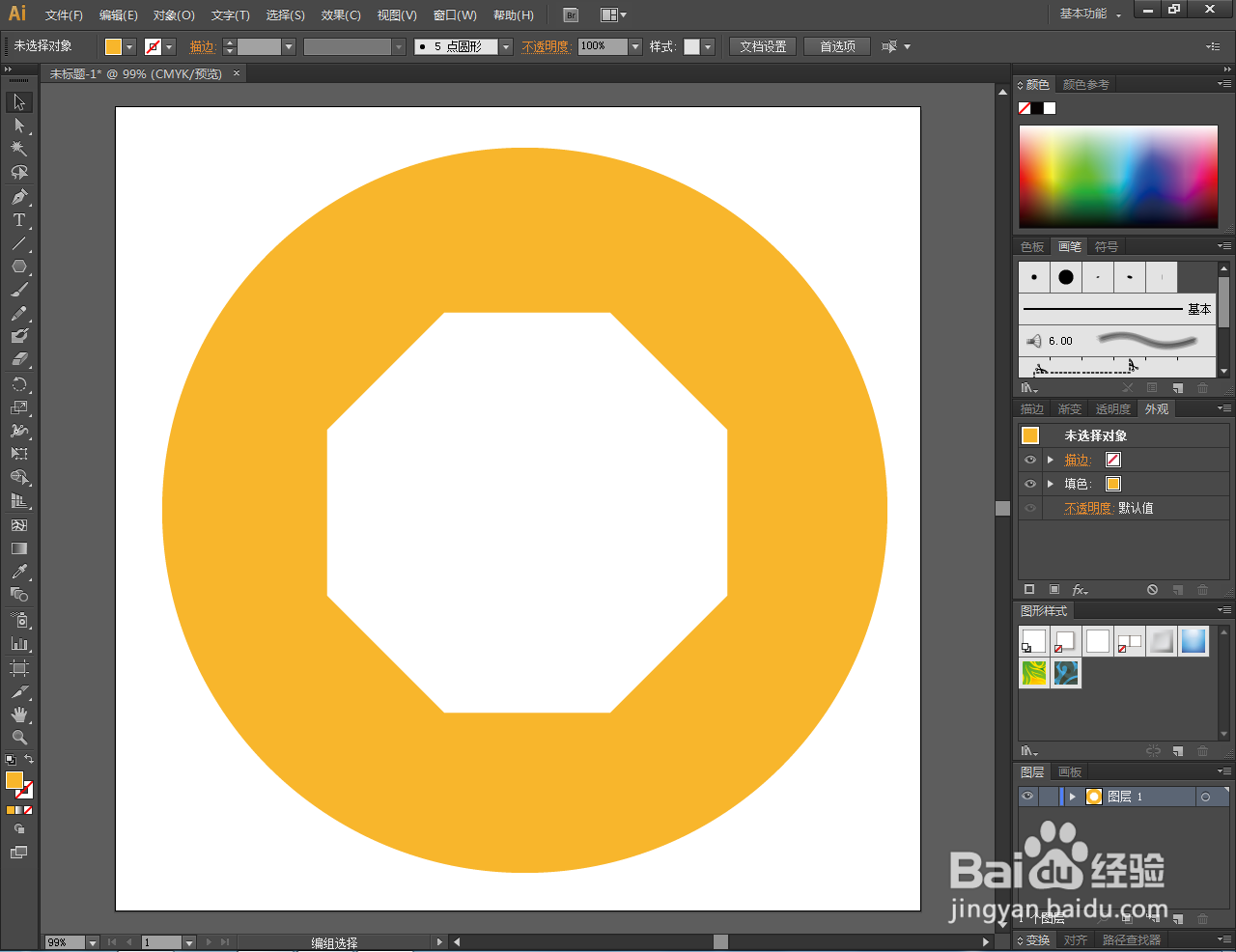Image resolution: width=1236 pixels, height=952 pixels.
Task: Open the 样式 graphic style dropdown
Action: click(708, 46)
